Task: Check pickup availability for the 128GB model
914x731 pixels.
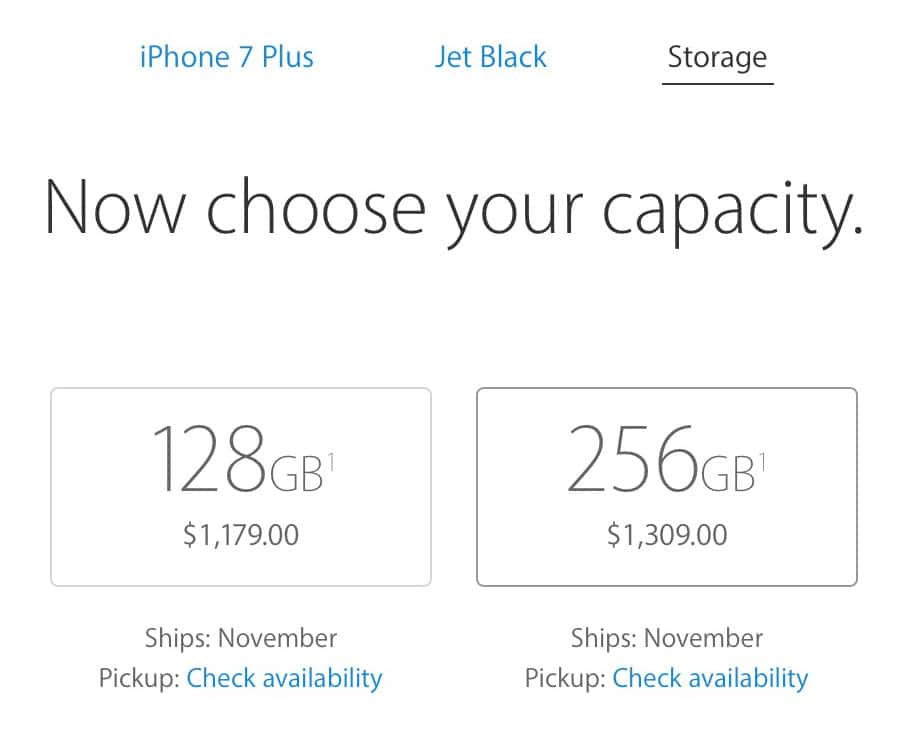Action: [284, 678]
